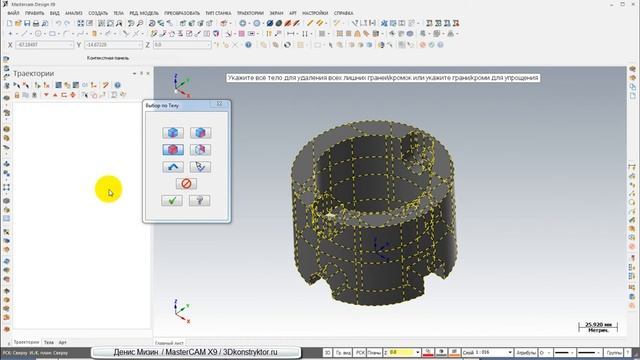Image resolution: width=640 pixels, height=360 pixels.
Task: Click the red color swatch in status bar
Action: pyautogui.click(x=428, y=352)
